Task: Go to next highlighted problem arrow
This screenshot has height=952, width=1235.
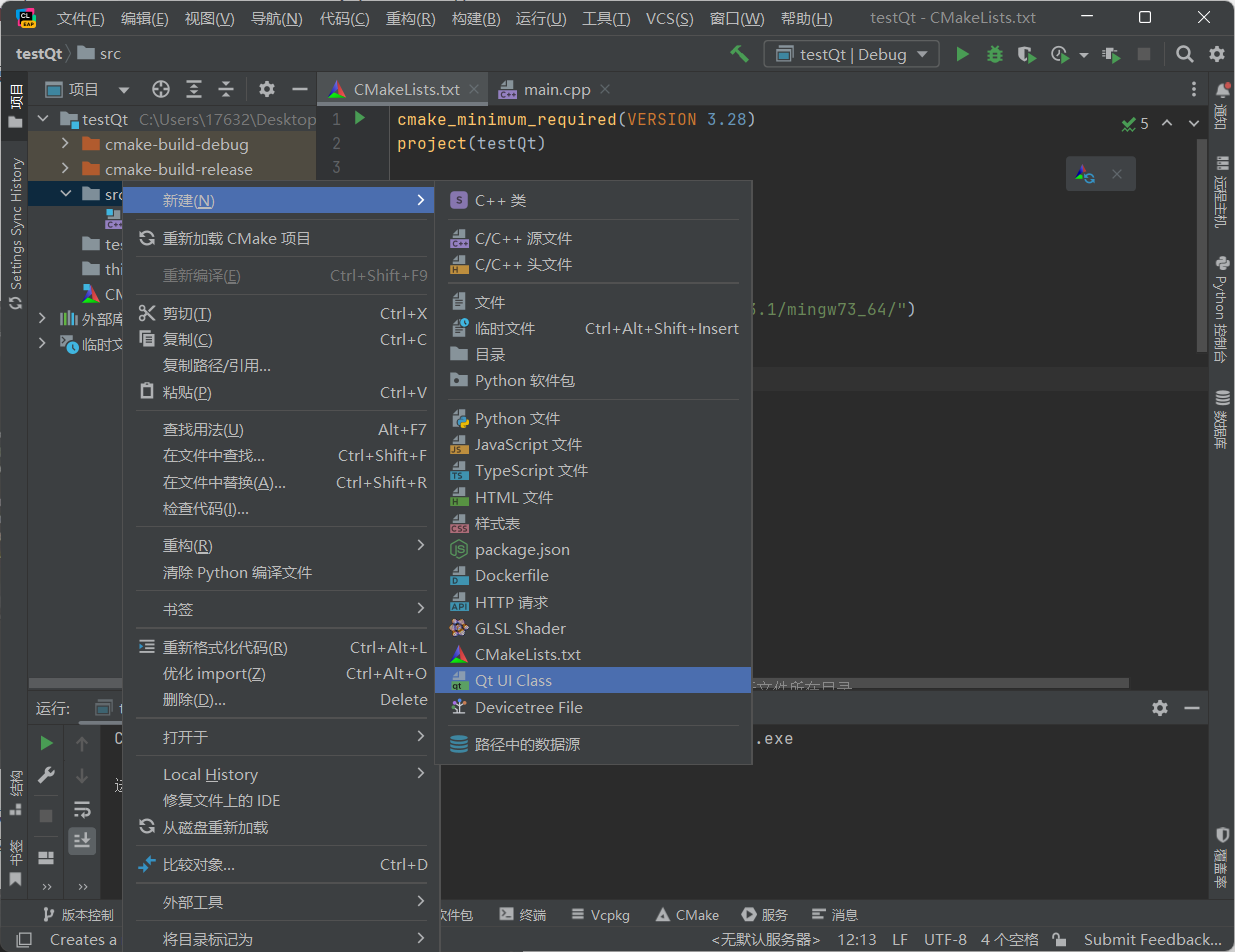Action: coord(1193,123)
